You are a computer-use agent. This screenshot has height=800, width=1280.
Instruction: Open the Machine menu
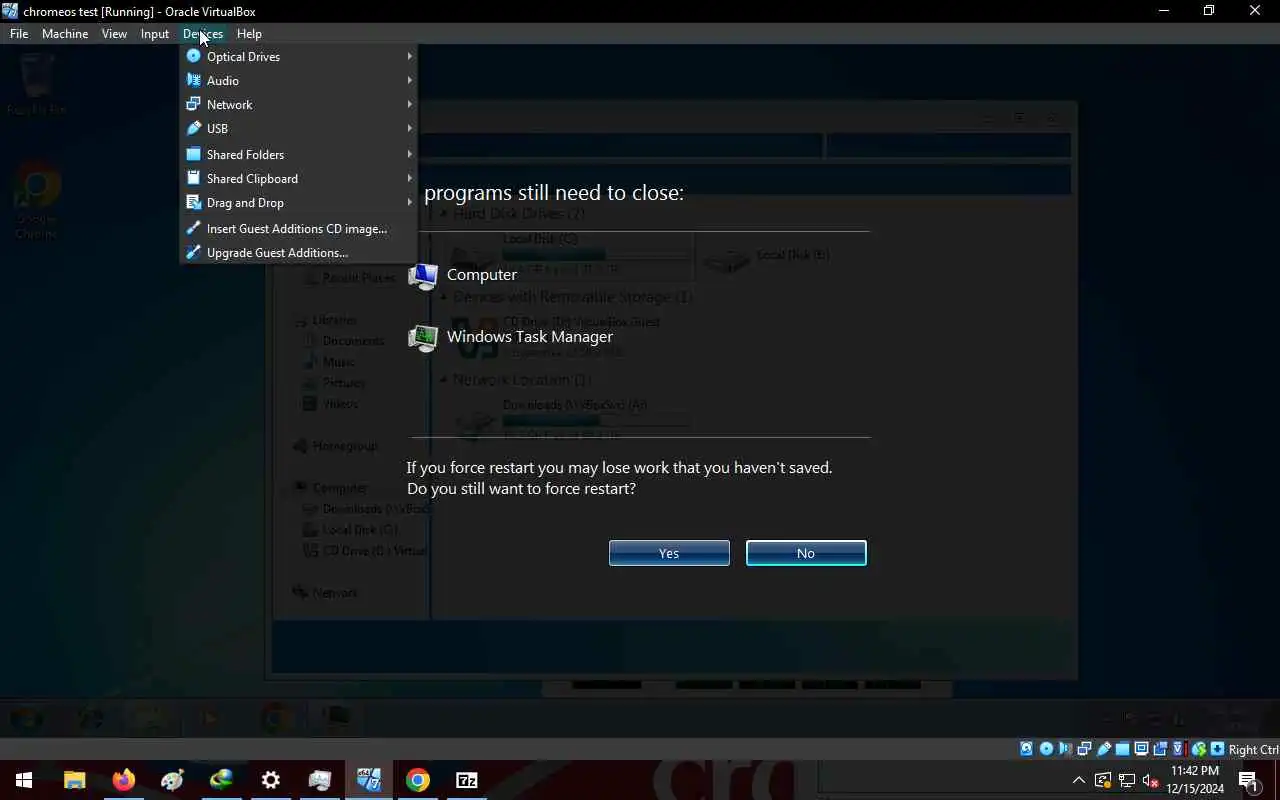tap(65, 33)
